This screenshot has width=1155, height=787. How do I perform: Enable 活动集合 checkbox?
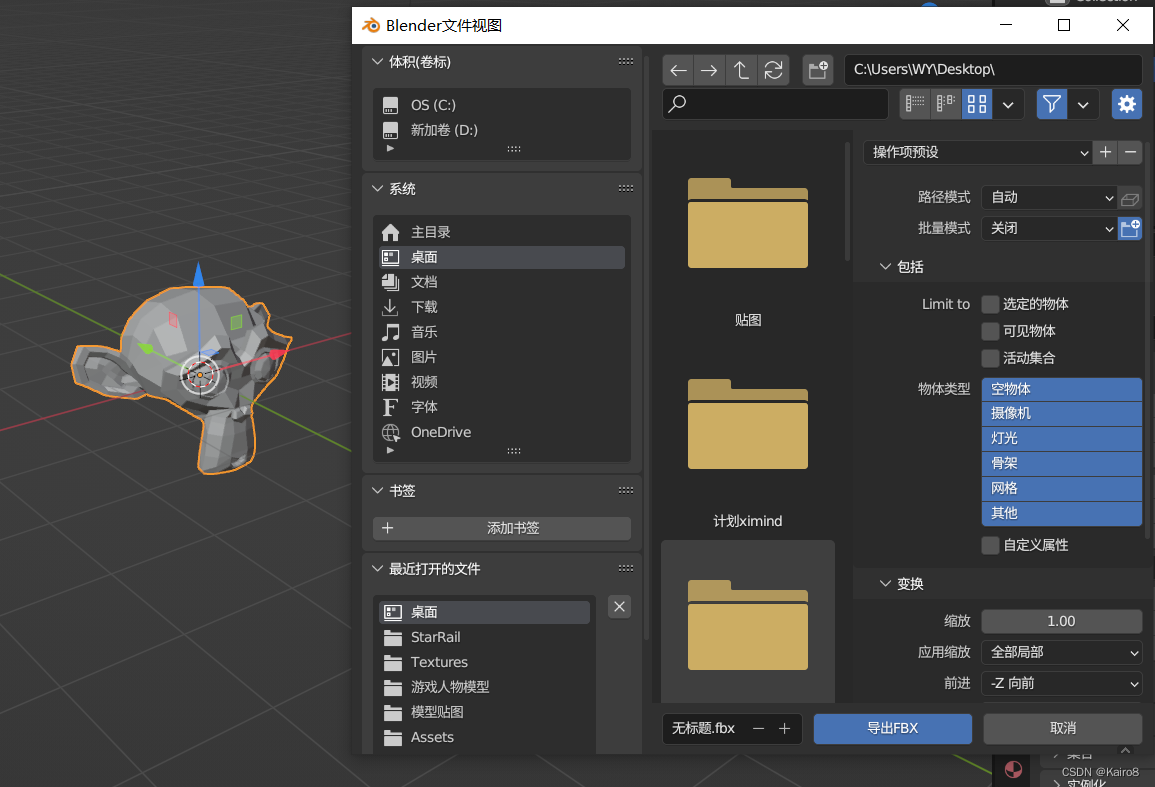tap(991, 359)
